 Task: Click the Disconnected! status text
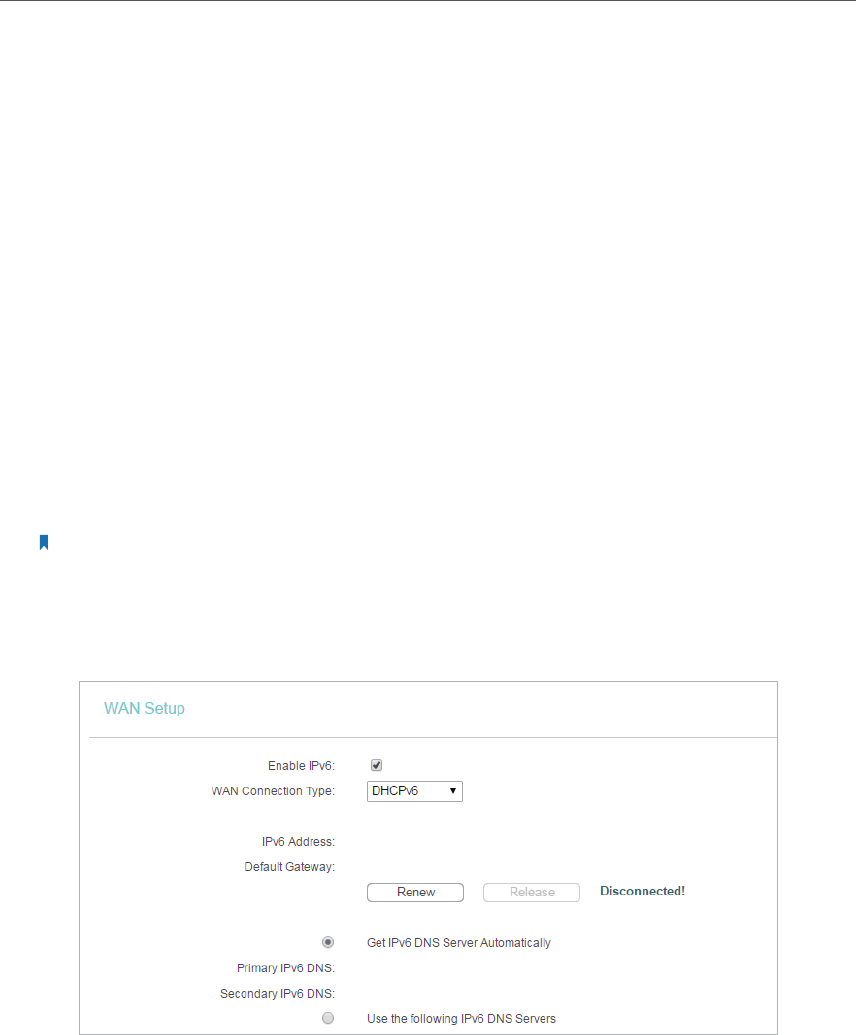pos(642,891)
